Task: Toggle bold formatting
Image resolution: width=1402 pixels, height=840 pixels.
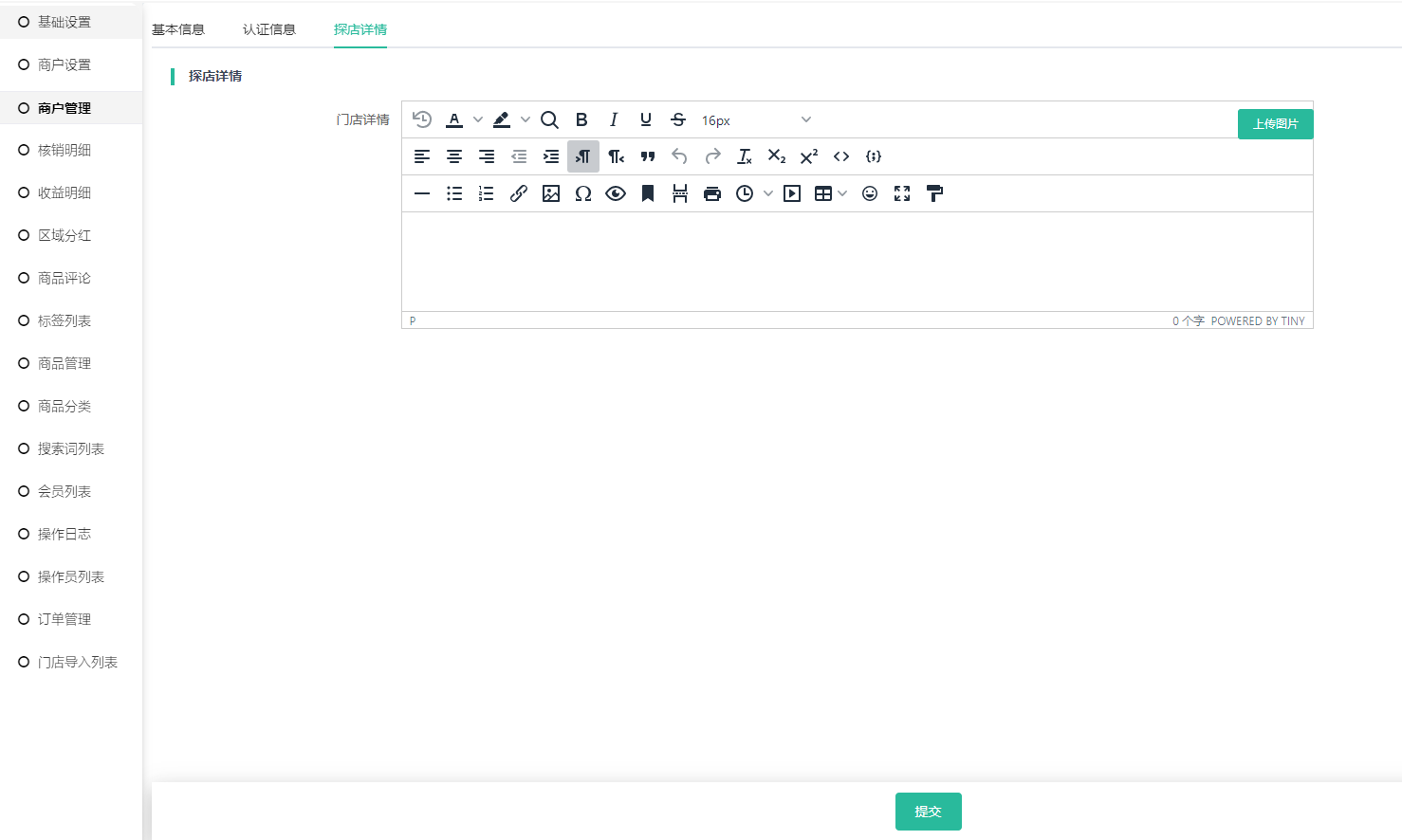Action: (581, 119)
